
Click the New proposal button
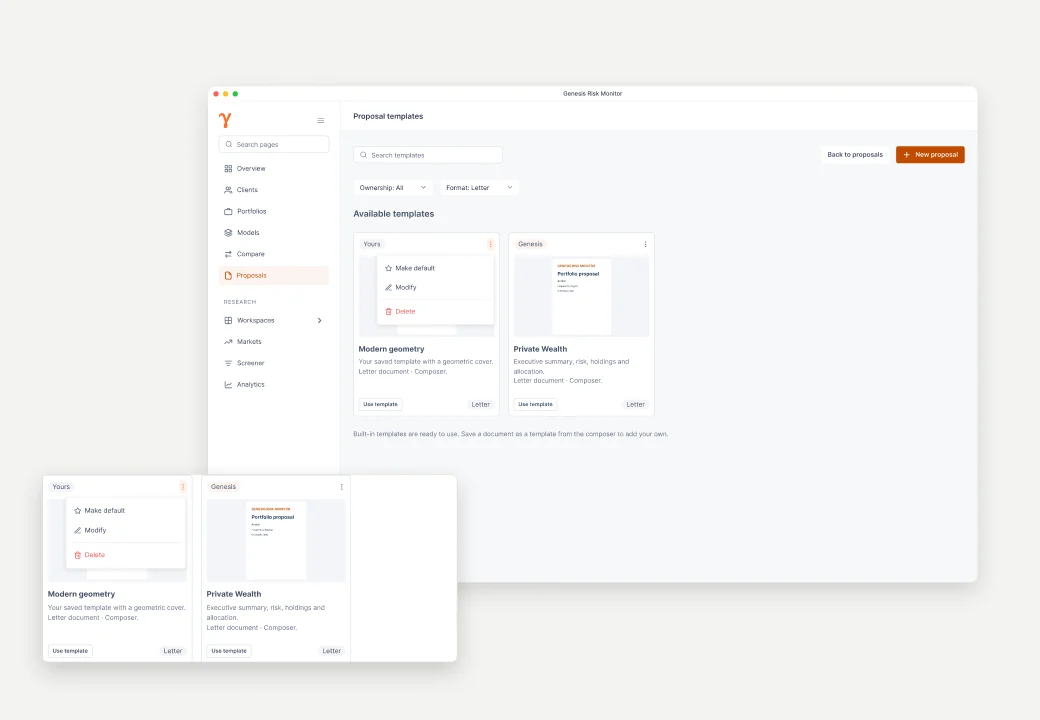(930, 154)
